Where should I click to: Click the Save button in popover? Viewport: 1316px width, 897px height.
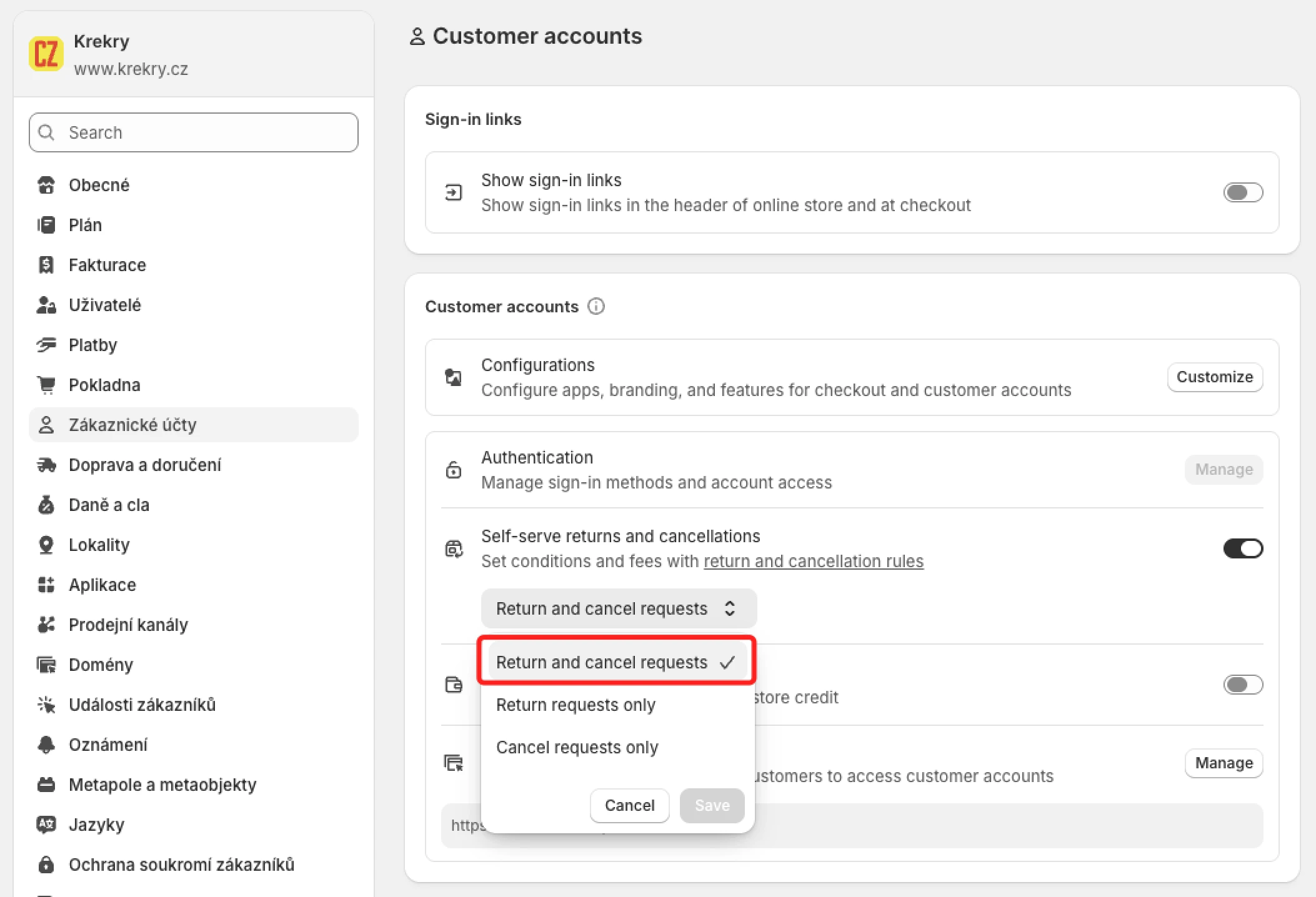pyautogui.click(x=712, y=805)
